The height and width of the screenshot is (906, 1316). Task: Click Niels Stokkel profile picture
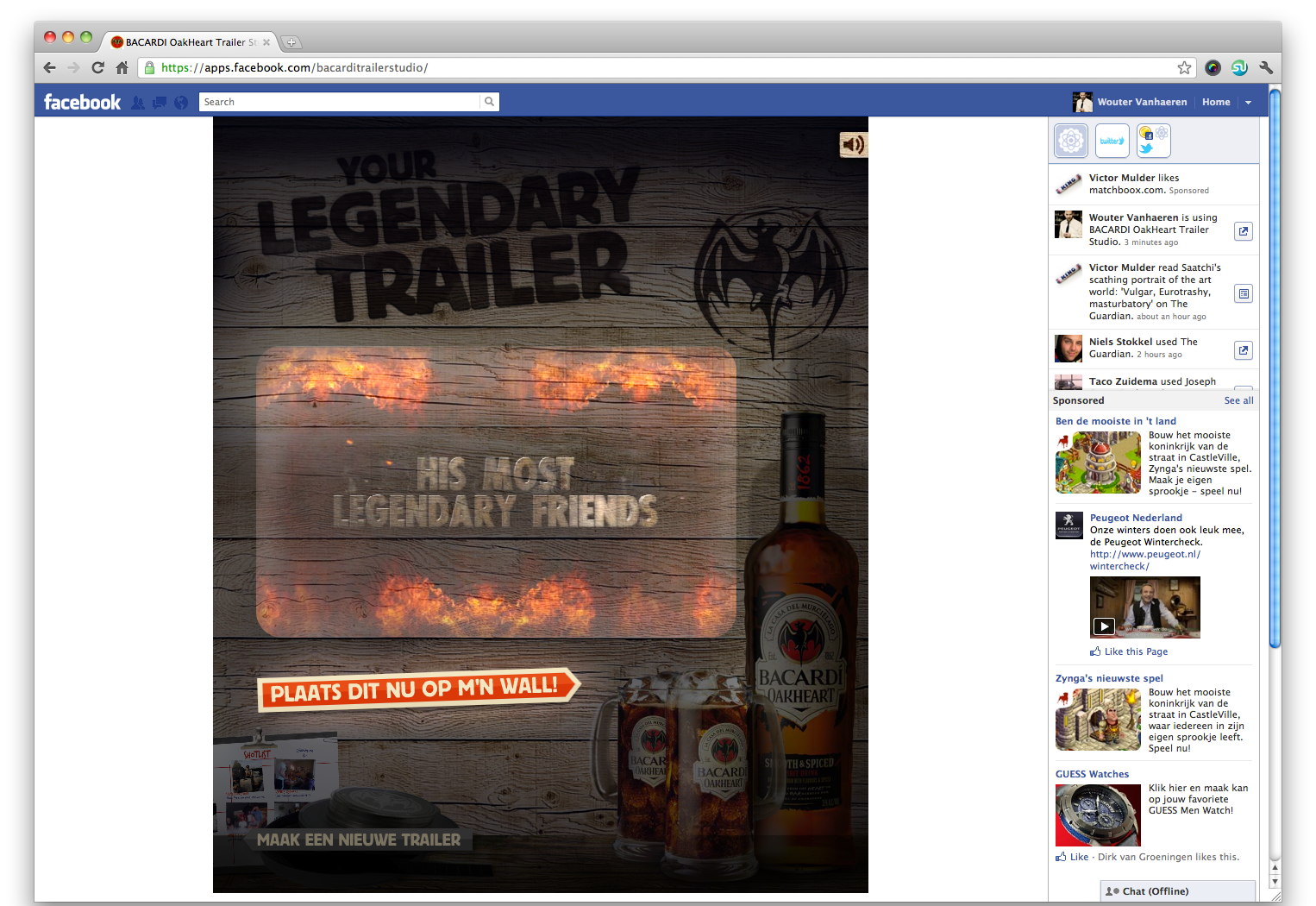click(1068, 349)
